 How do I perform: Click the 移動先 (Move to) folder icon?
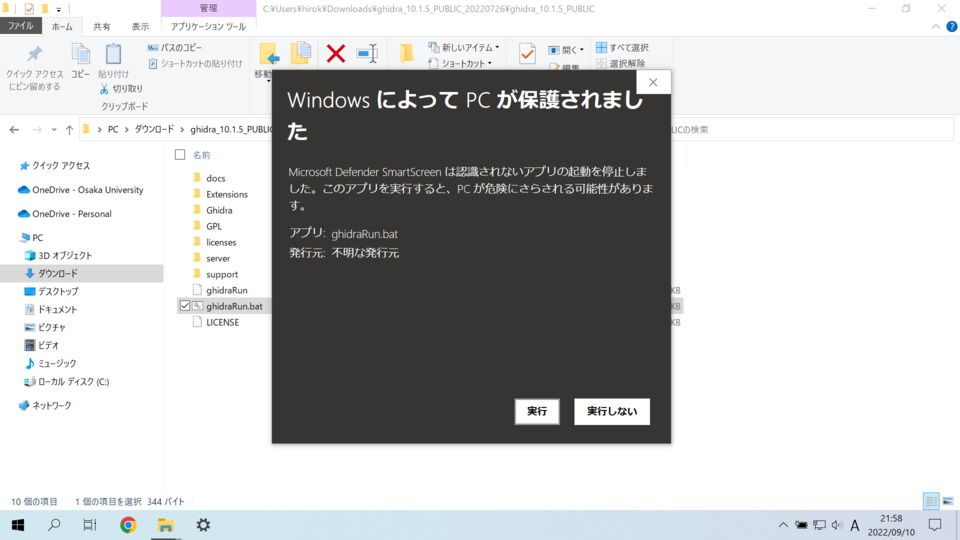(x=269, y=54)
